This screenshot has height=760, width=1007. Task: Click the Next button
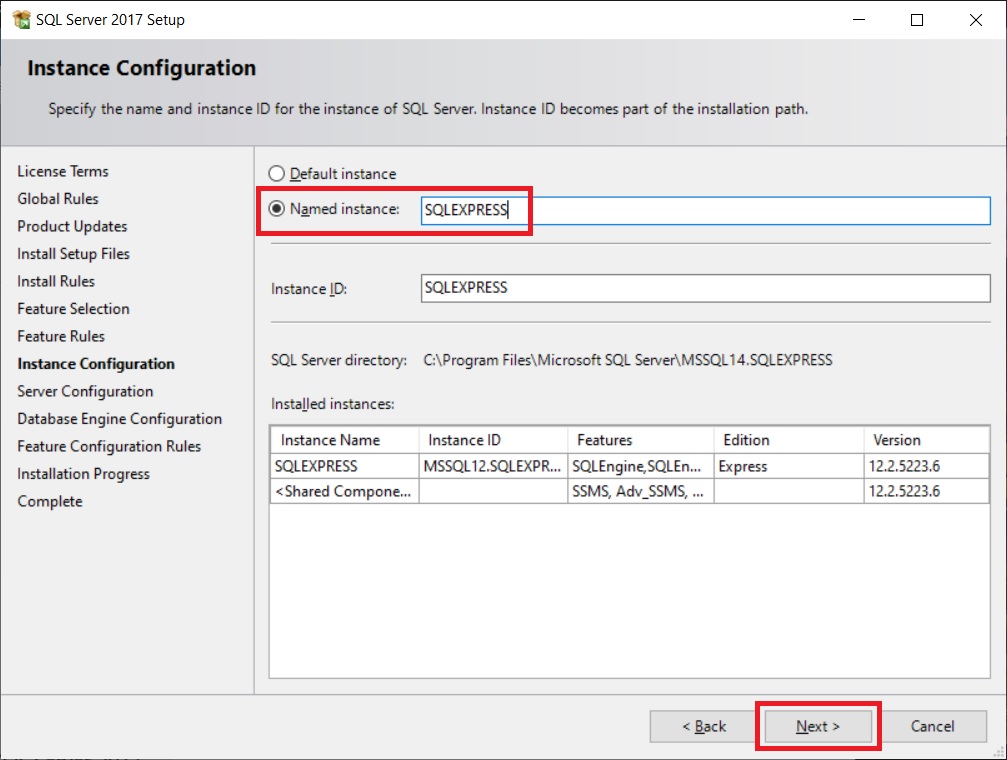pos(818,726)
